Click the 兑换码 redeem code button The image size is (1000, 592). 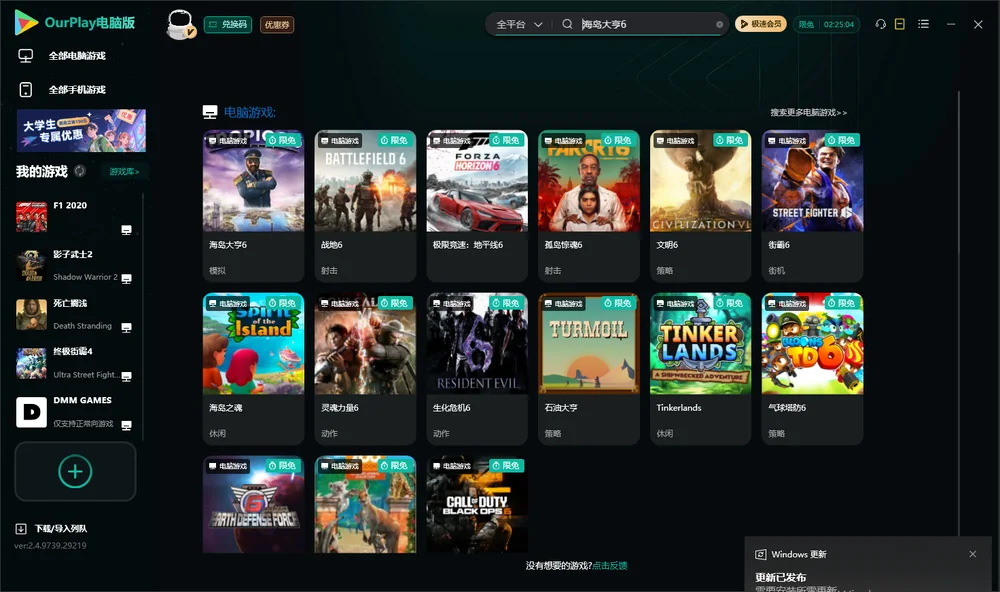[x=228, y=24]
